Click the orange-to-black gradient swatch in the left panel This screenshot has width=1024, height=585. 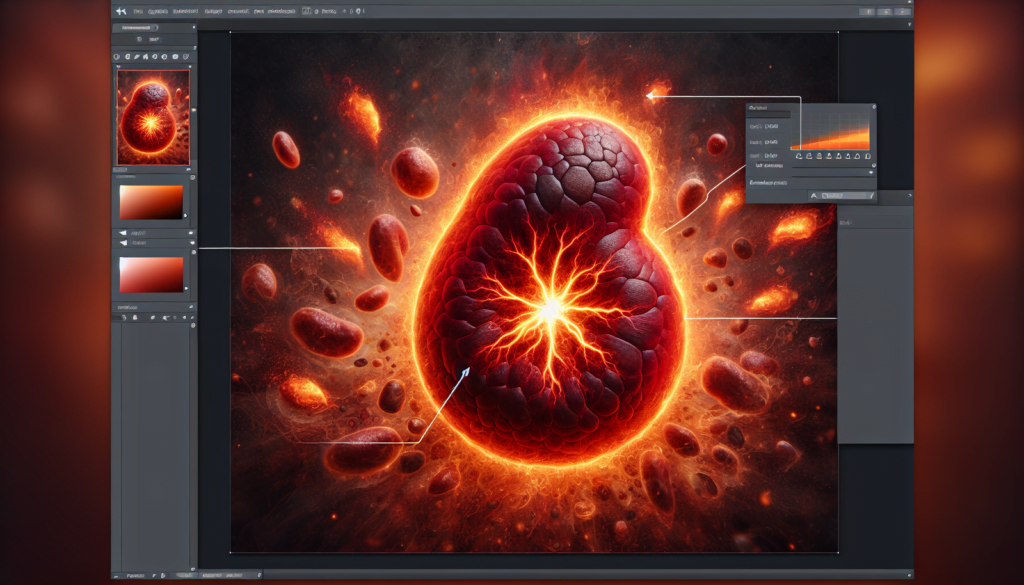151,202
